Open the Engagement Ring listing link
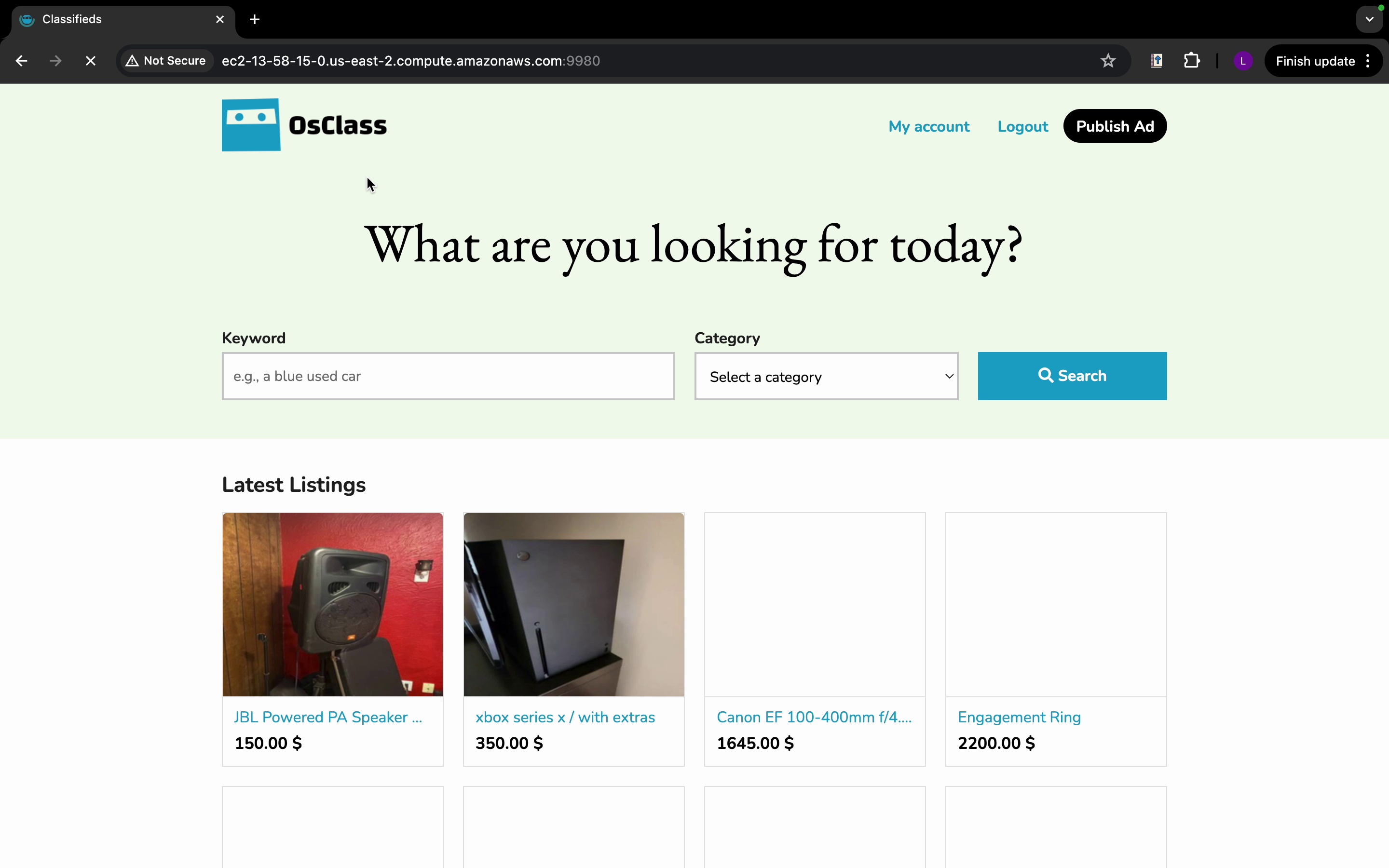The image size is (1389, 868). [1019, 717]
